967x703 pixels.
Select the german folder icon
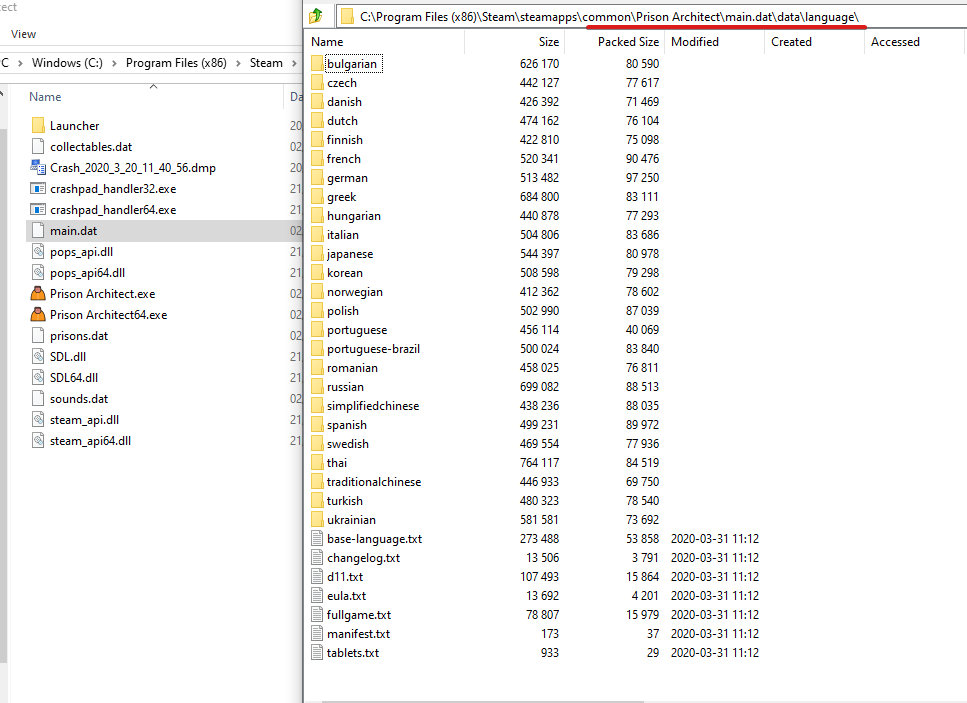(317, 178)
